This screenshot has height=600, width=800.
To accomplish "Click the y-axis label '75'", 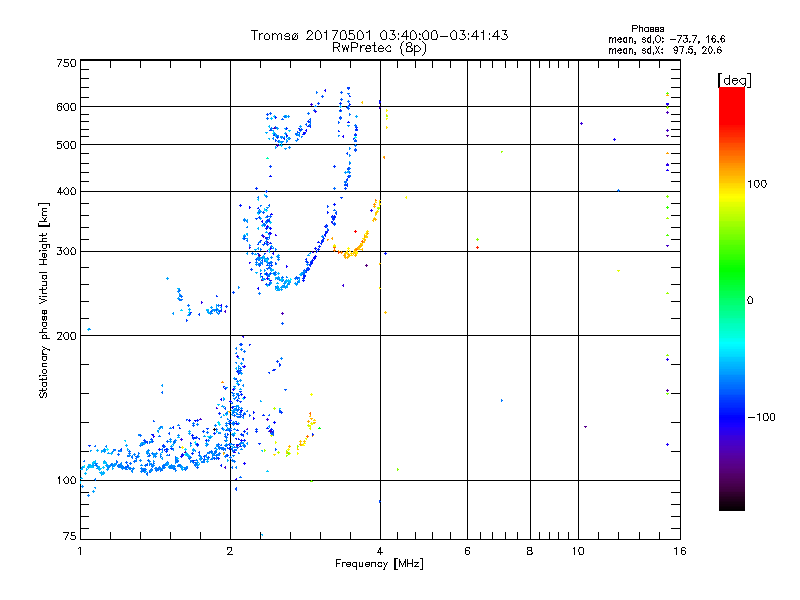I will (x=70, y=536).
